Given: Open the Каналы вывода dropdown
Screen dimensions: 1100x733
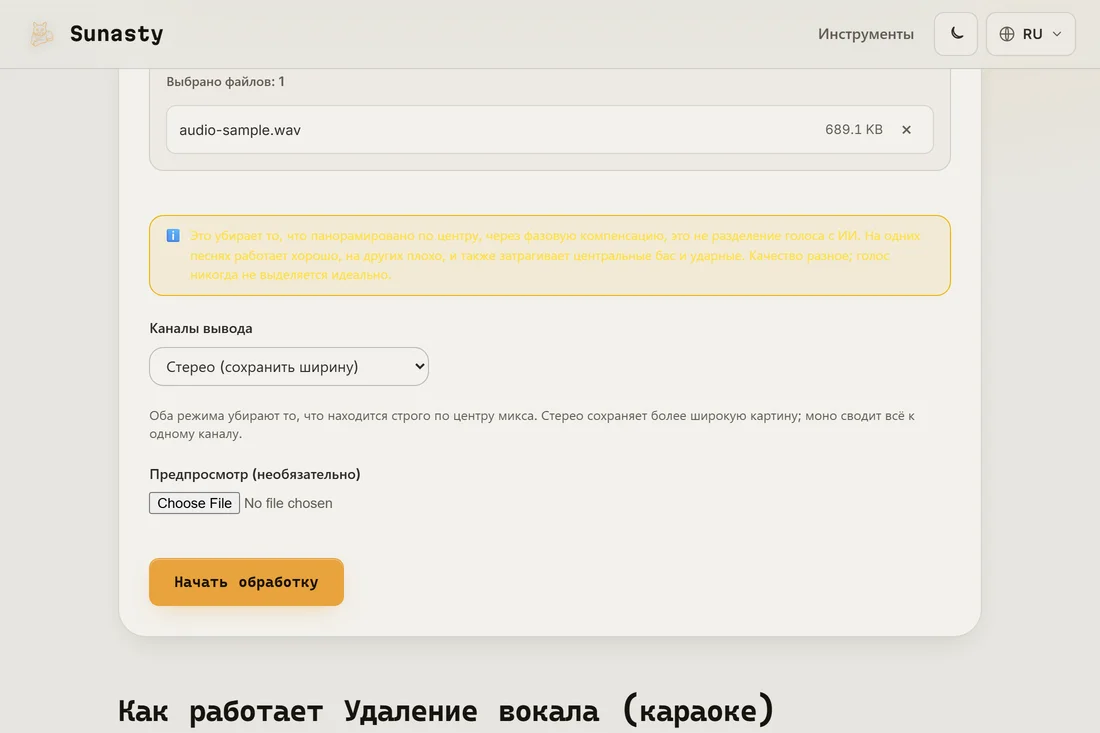Looking at the screenshot, I should pyautogui.click(x=289, y=366).
